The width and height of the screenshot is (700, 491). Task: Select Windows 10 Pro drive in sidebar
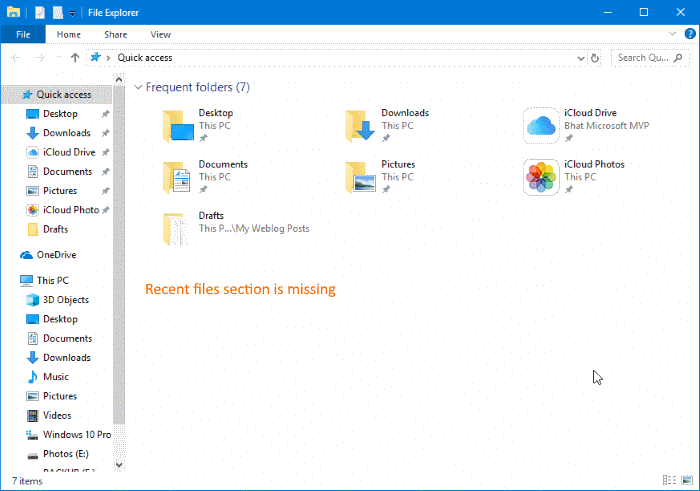coord(68,435)
